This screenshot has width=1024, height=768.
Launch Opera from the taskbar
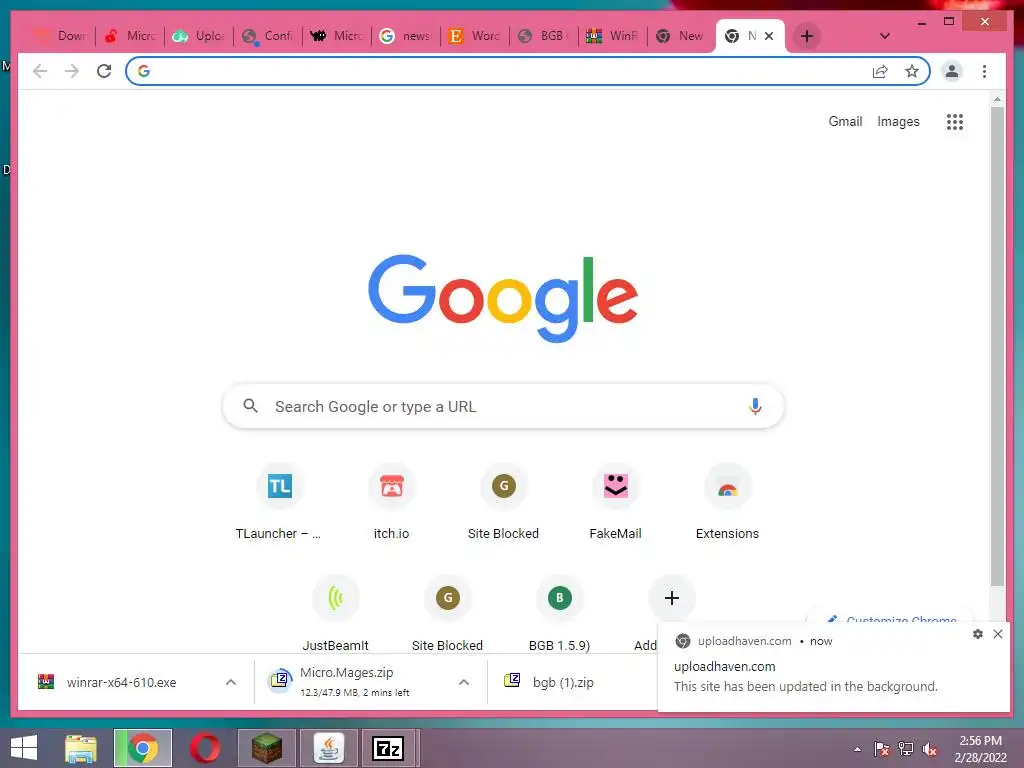click(205, 748)
